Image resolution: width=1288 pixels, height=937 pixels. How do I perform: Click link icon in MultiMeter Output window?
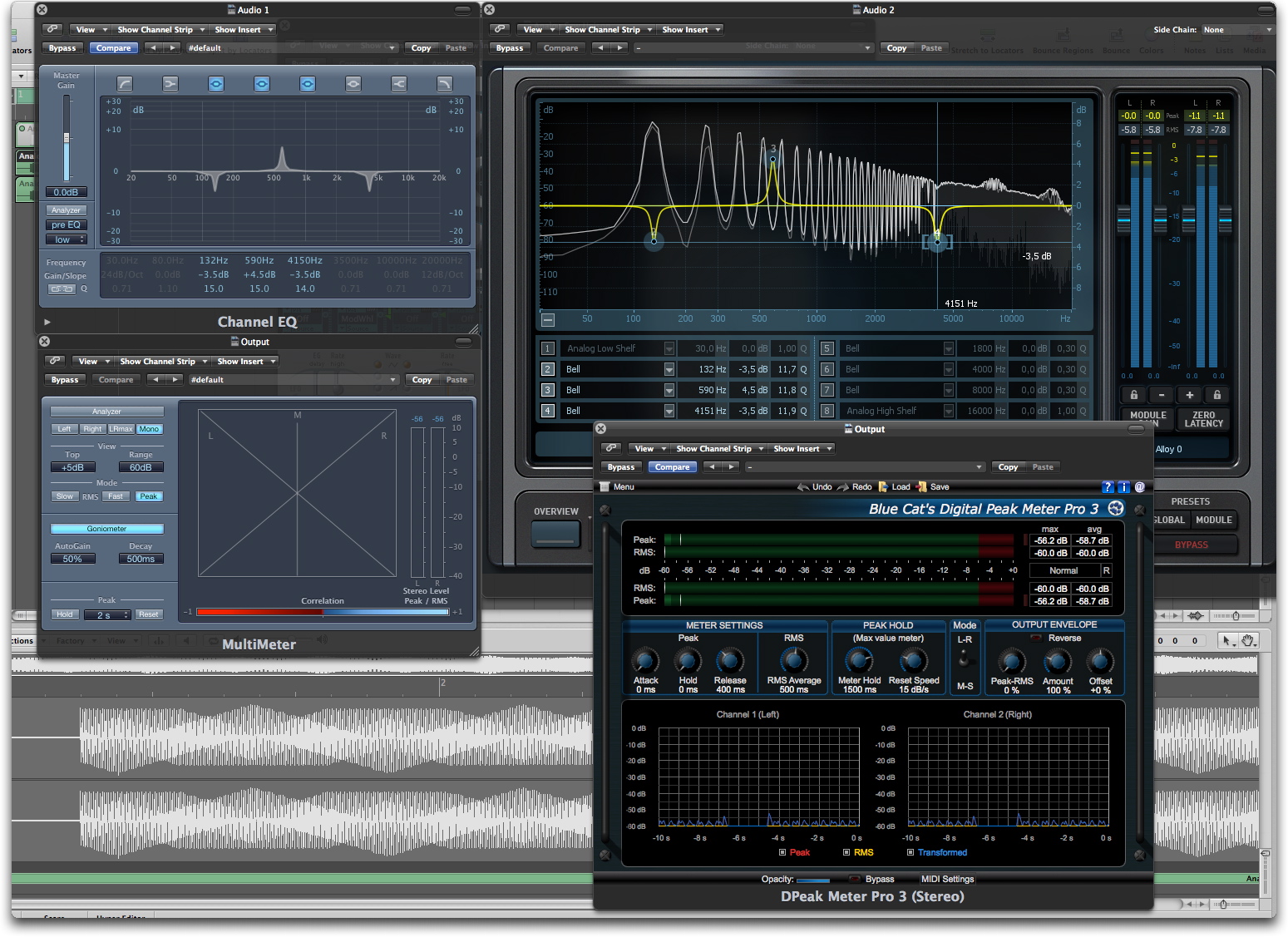pyautogui.click(x=55, y=361)
